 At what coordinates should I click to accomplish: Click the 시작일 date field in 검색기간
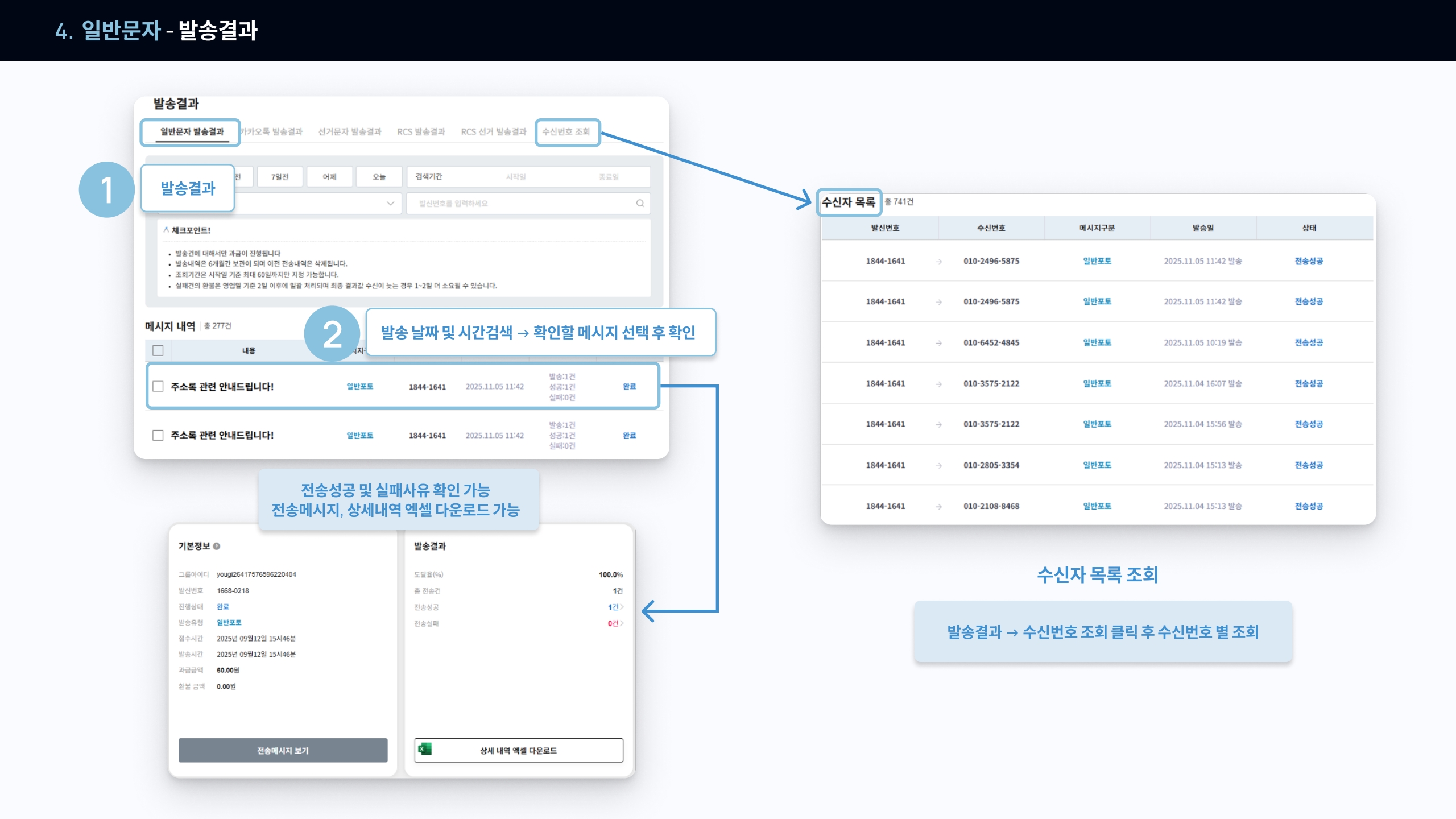coord(515,177)
